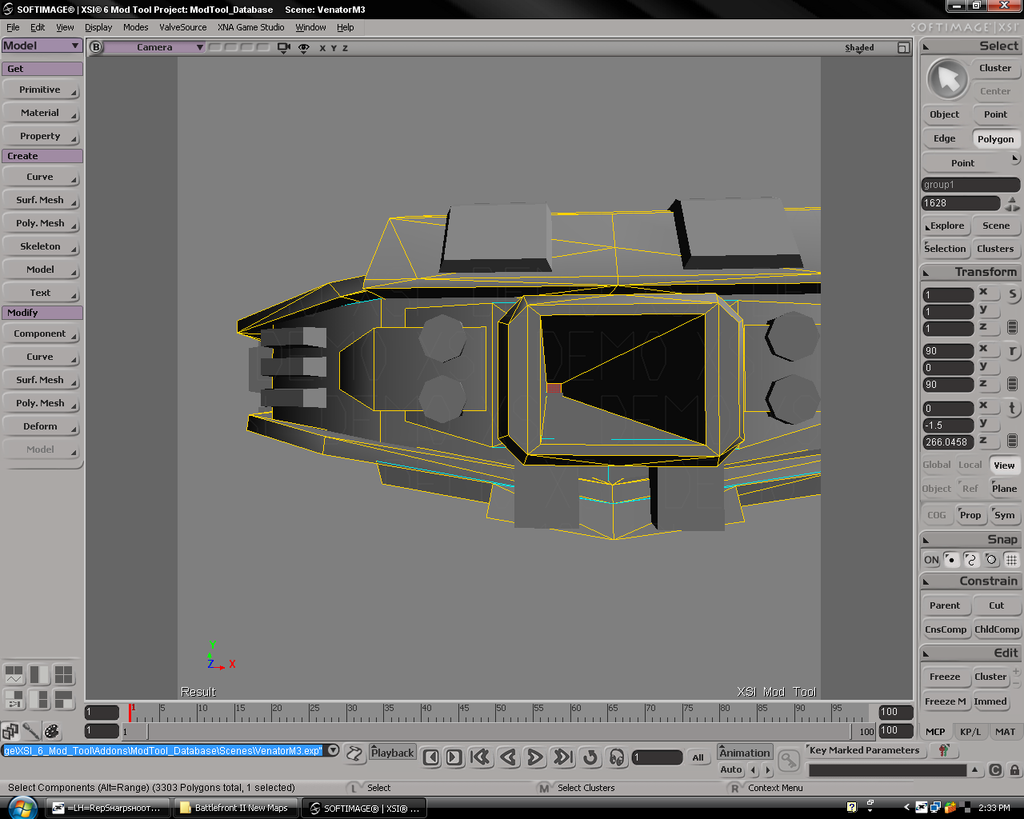Step to previous frame
Viewport: 1024px width, 819px height.
[431, 757]
